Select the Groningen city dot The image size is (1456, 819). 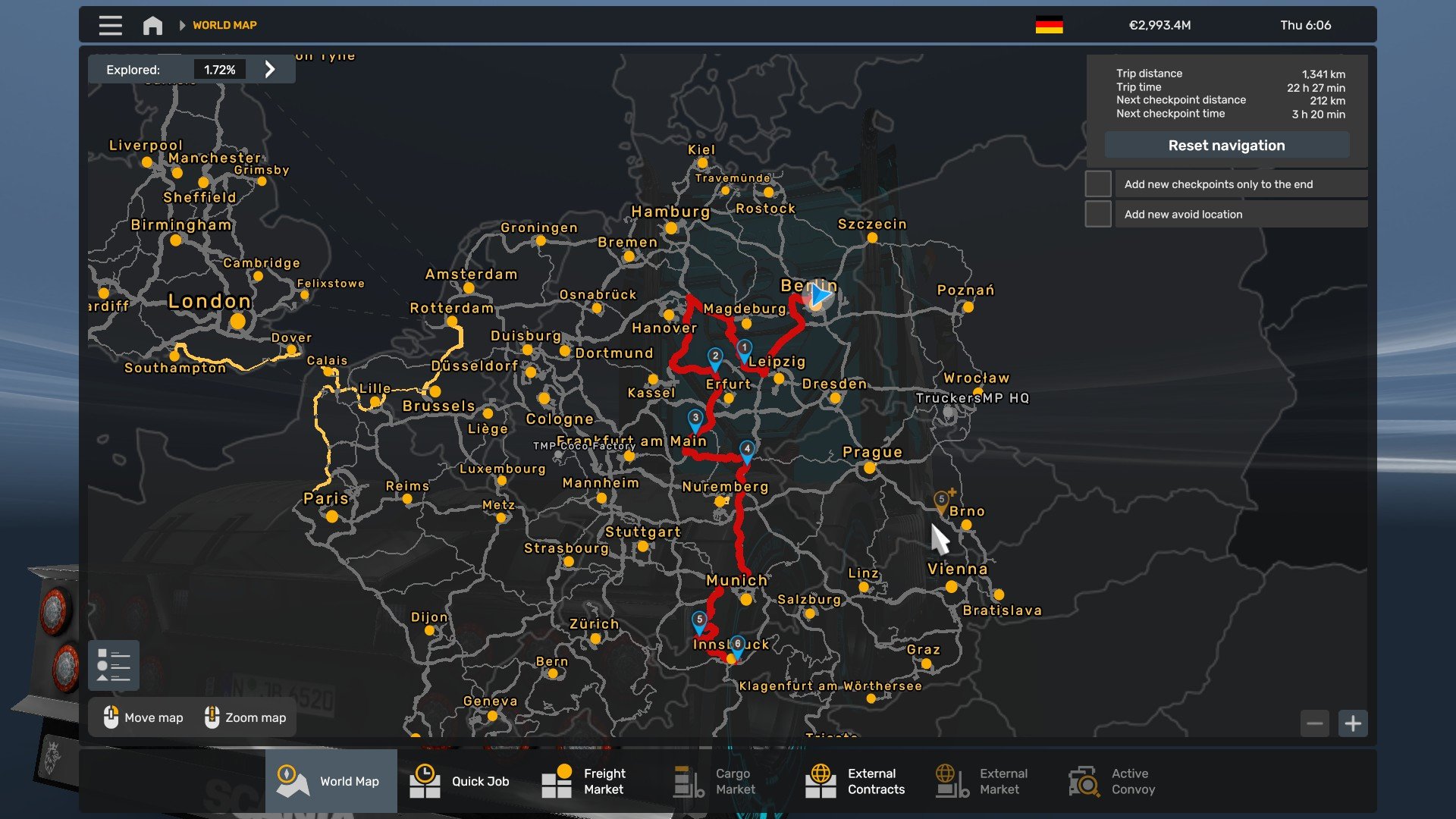pyautogui.click(x=541, y=241)
